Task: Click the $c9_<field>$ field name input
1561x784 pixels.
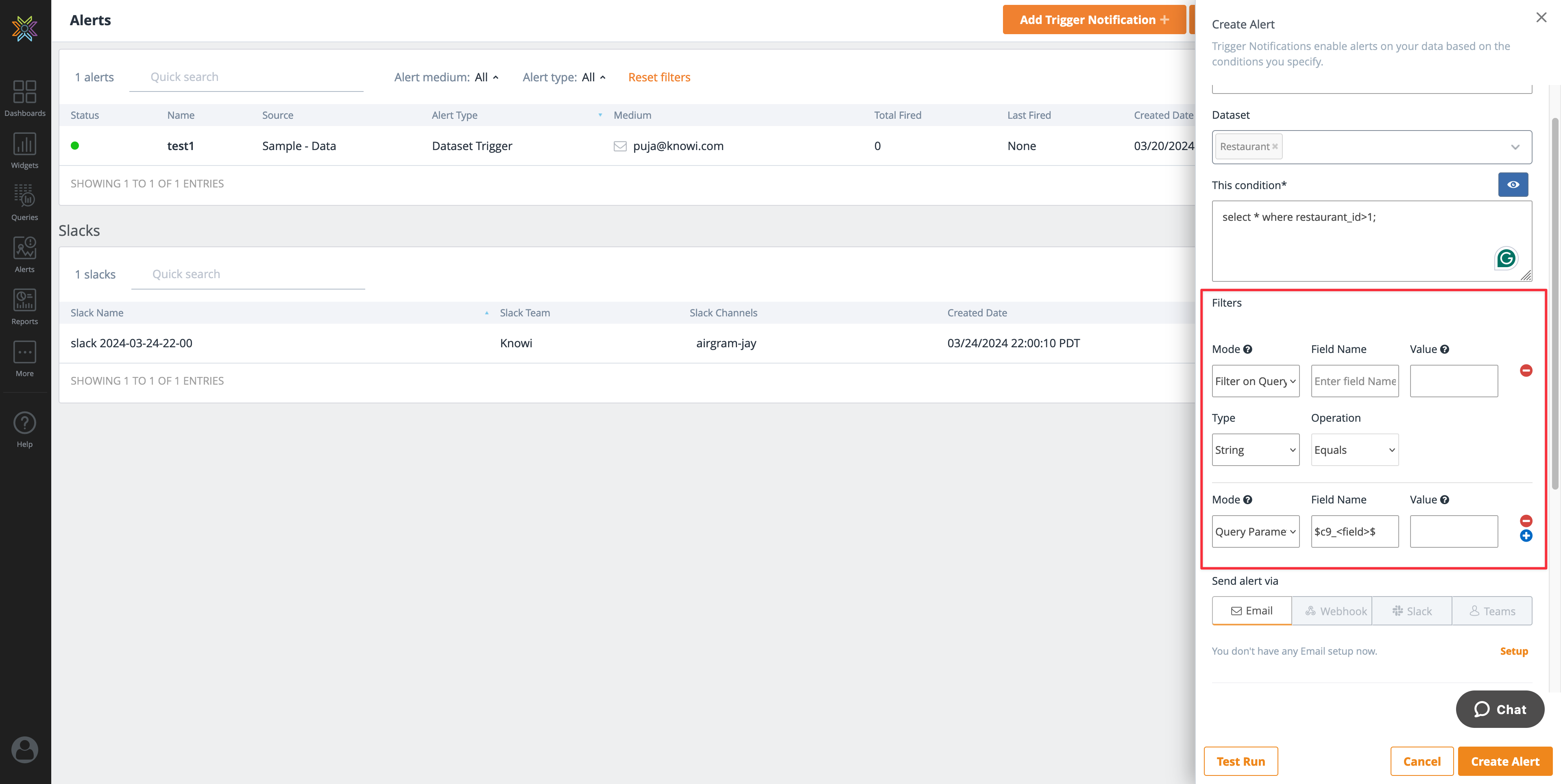Action: pyautogui.click(x=1354, y=531)
